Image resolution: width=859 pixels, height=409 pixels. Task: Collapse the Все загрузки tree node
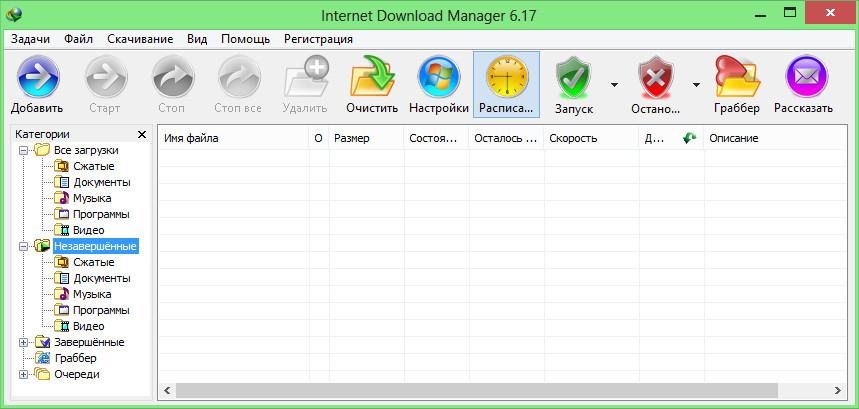pyautogui.click(x=25, y=150)
